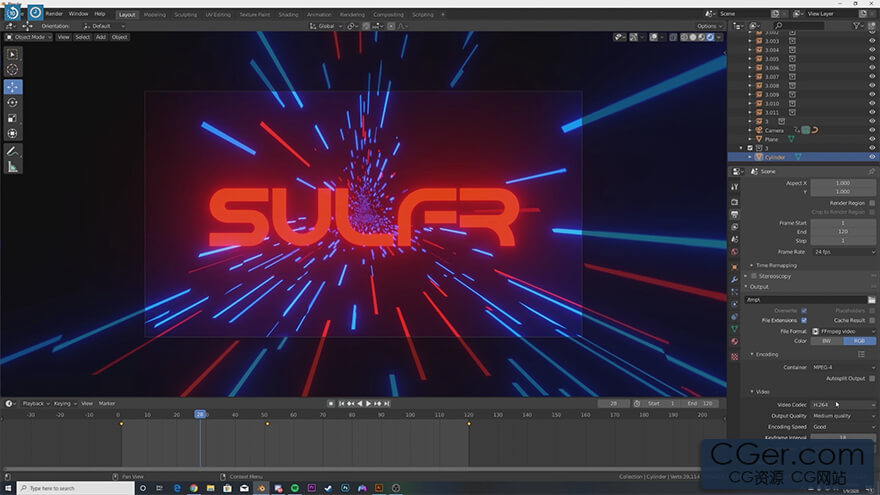880x495 pixels.
Task: Open the timeline Keying menu
Action: 65,404
